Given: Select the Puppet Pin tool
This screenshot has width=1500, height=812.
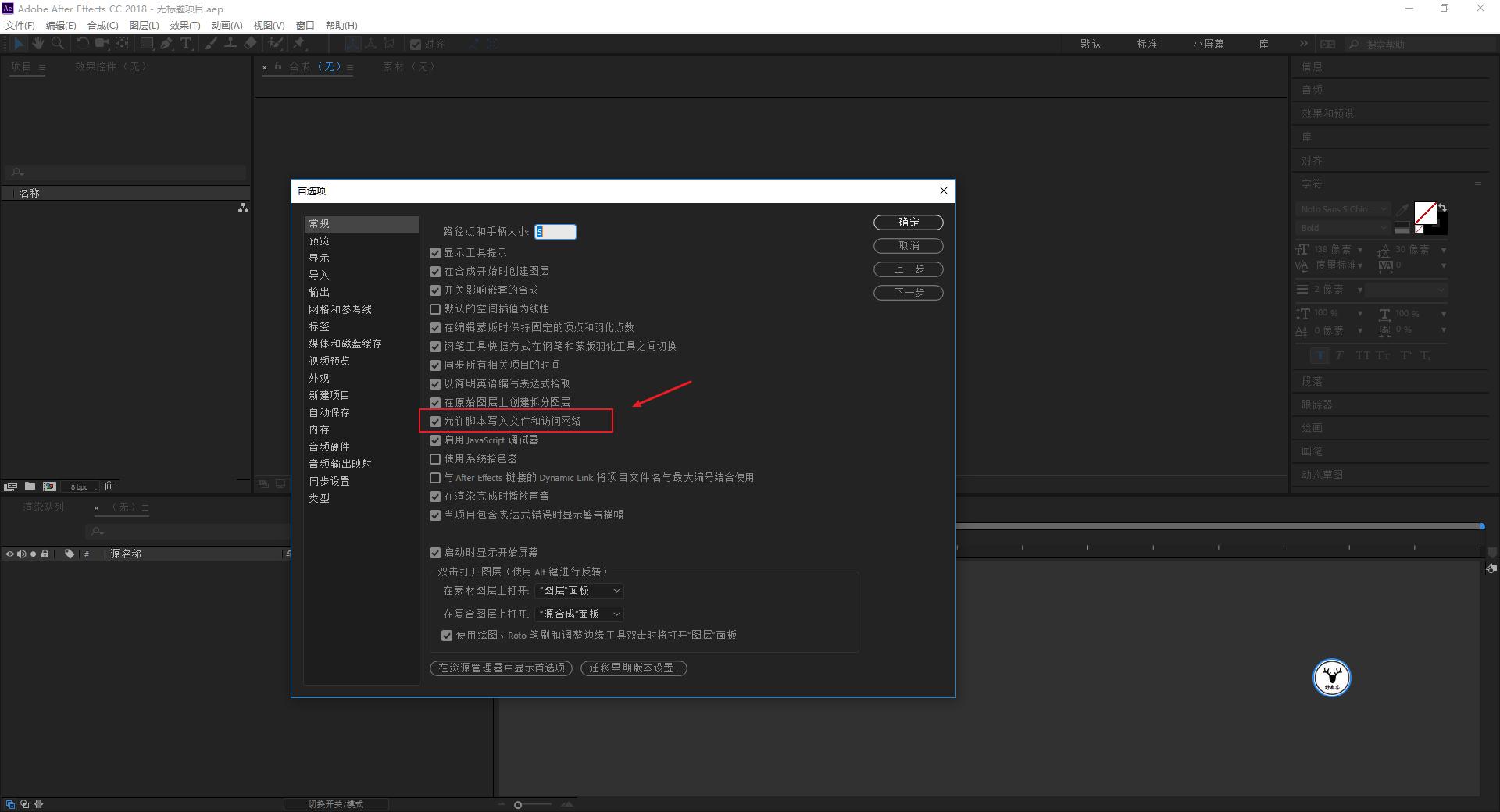Looking at the screenshot, I should point(299,44).
